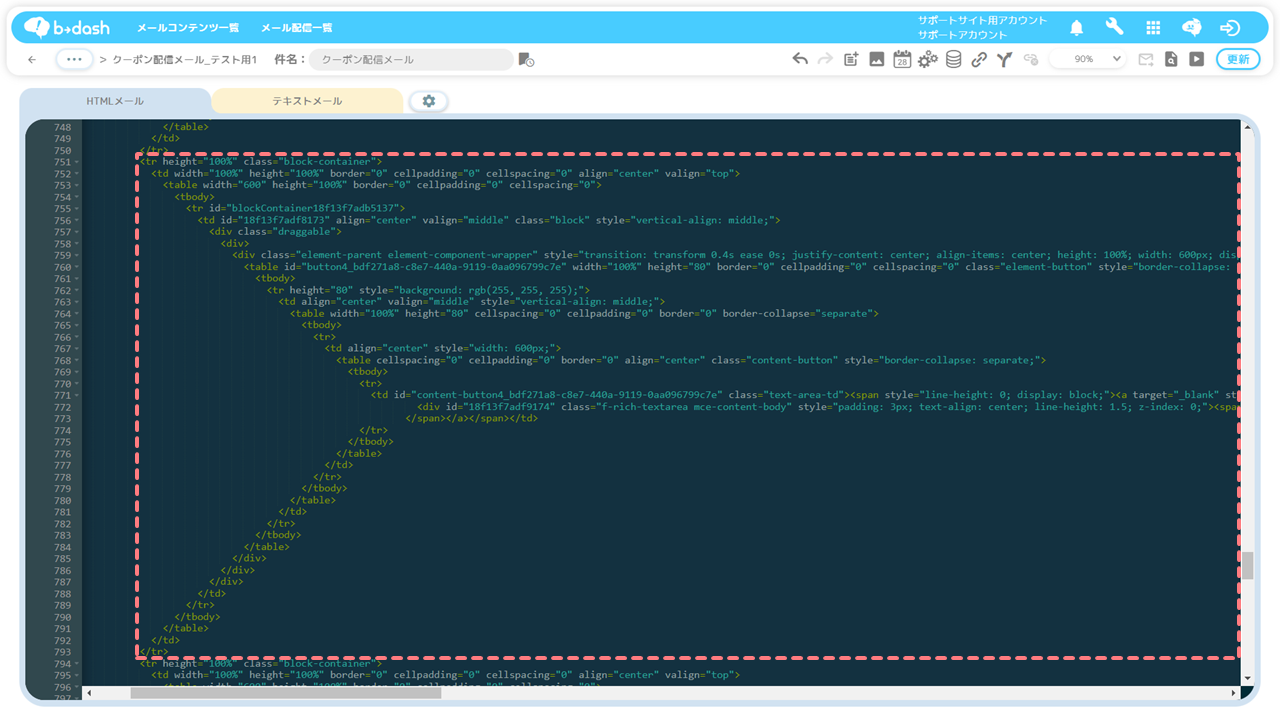
Task: Click line number 751
Action: pos(62,162)
